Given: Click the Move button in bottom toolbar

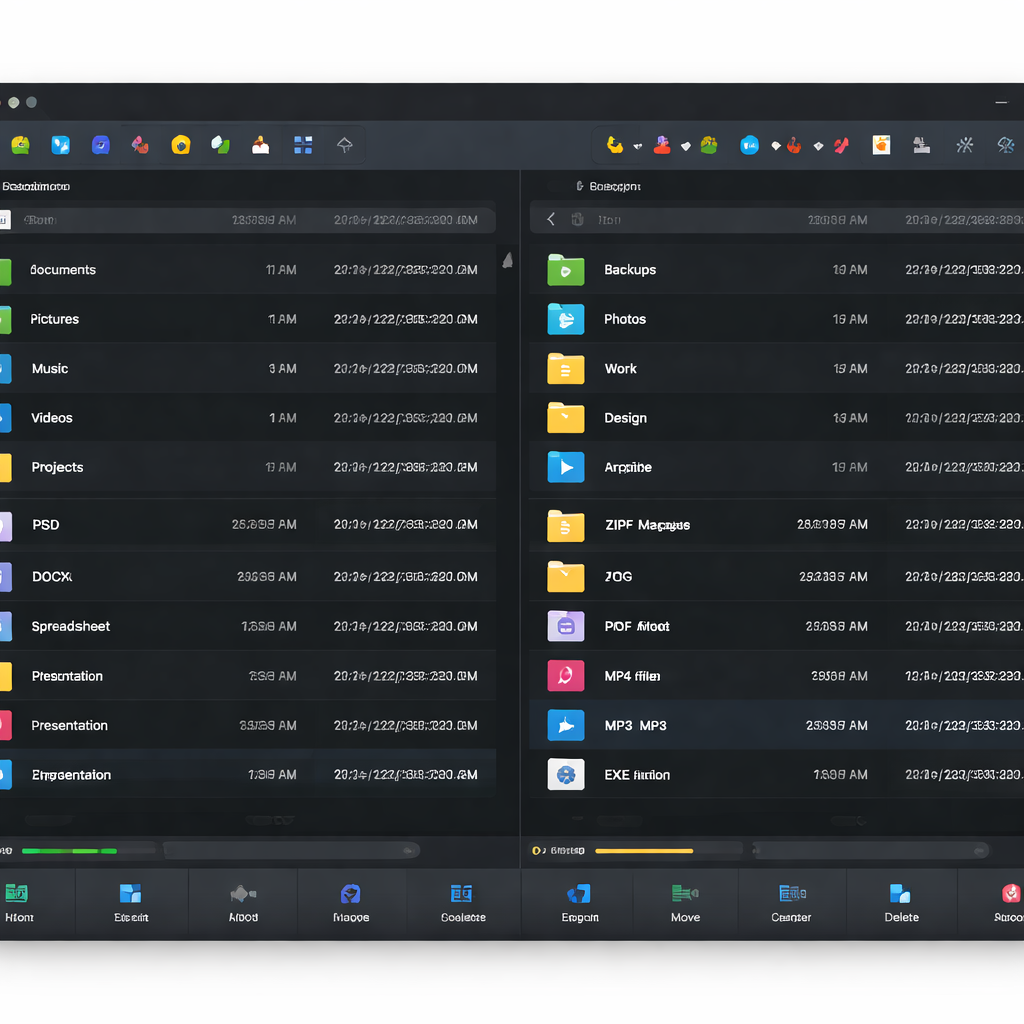Looking at the screenshot, I should click(x=685, y=901).
